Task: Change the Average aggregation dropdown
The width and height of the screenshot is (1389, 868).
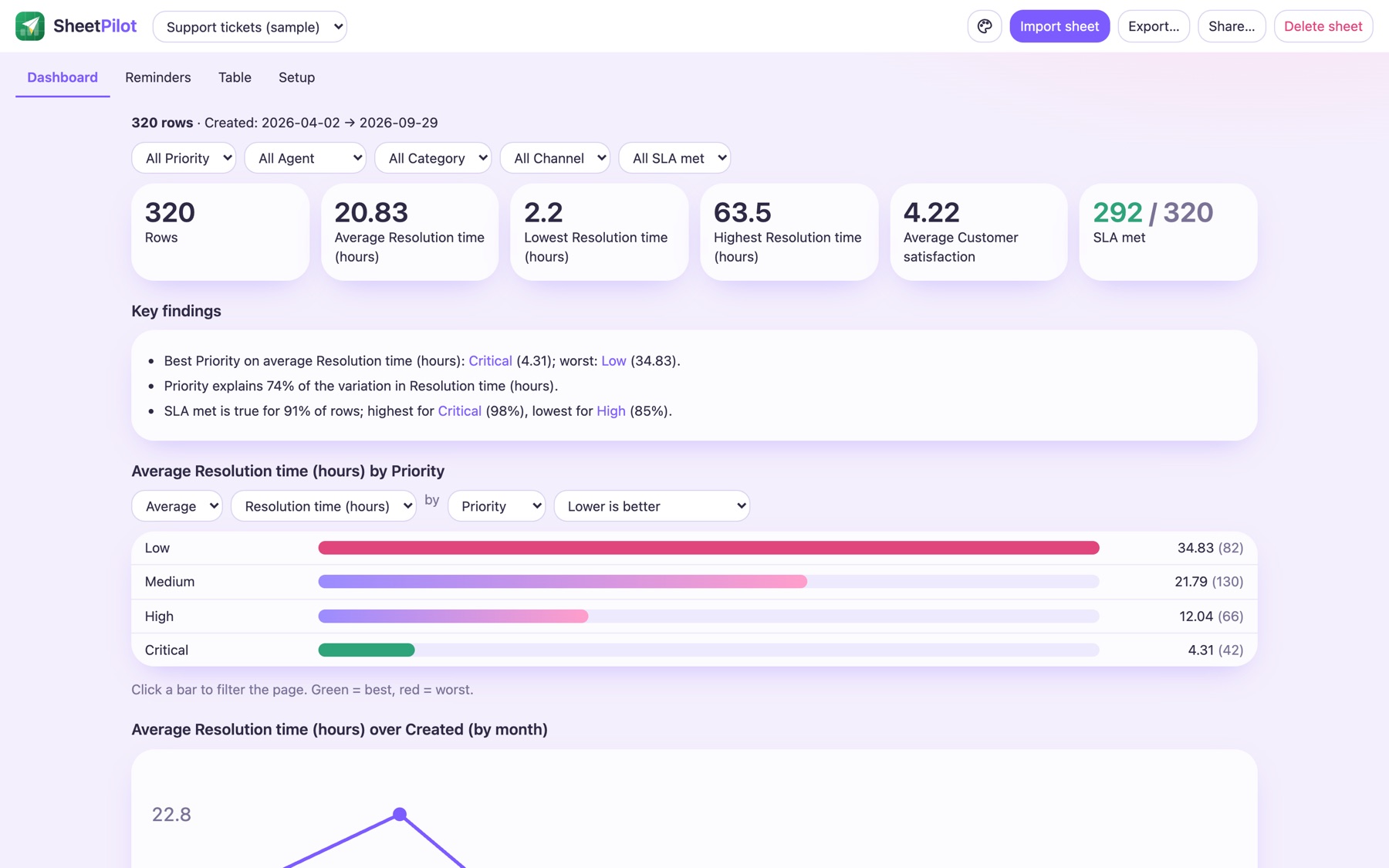Action: click(177, 506)
